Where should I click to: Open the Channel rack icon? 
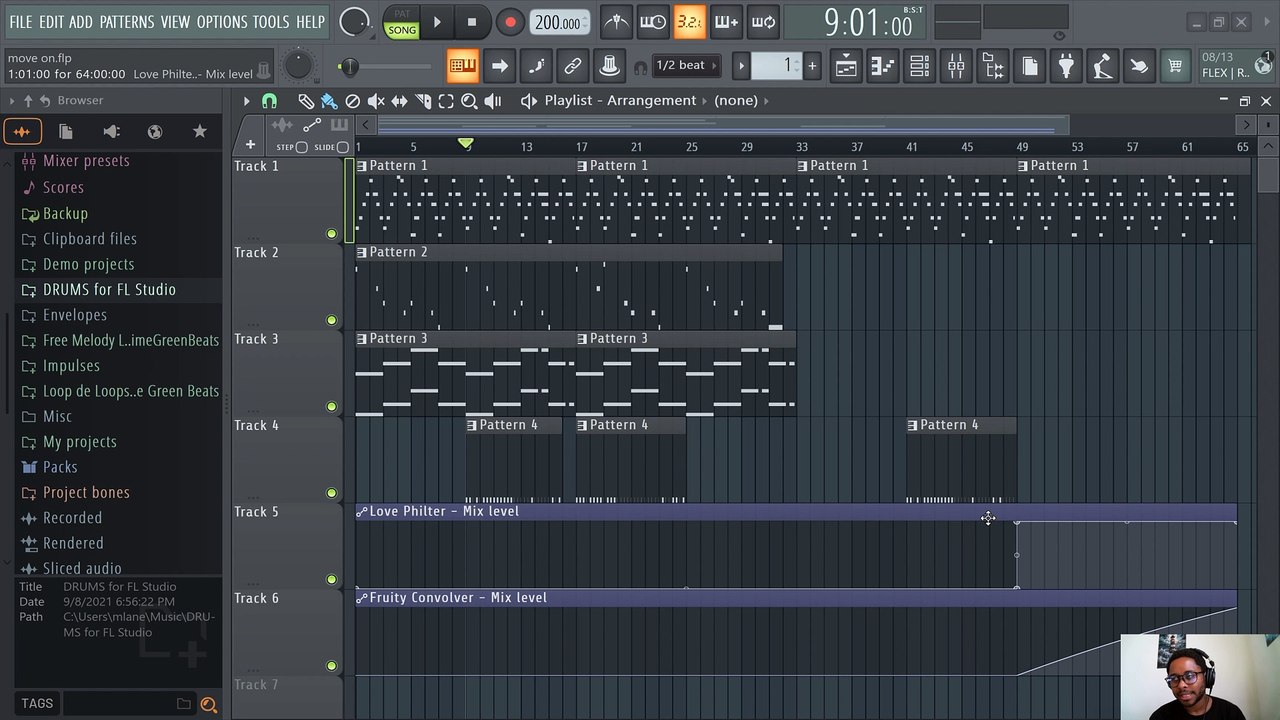(919, 66)
